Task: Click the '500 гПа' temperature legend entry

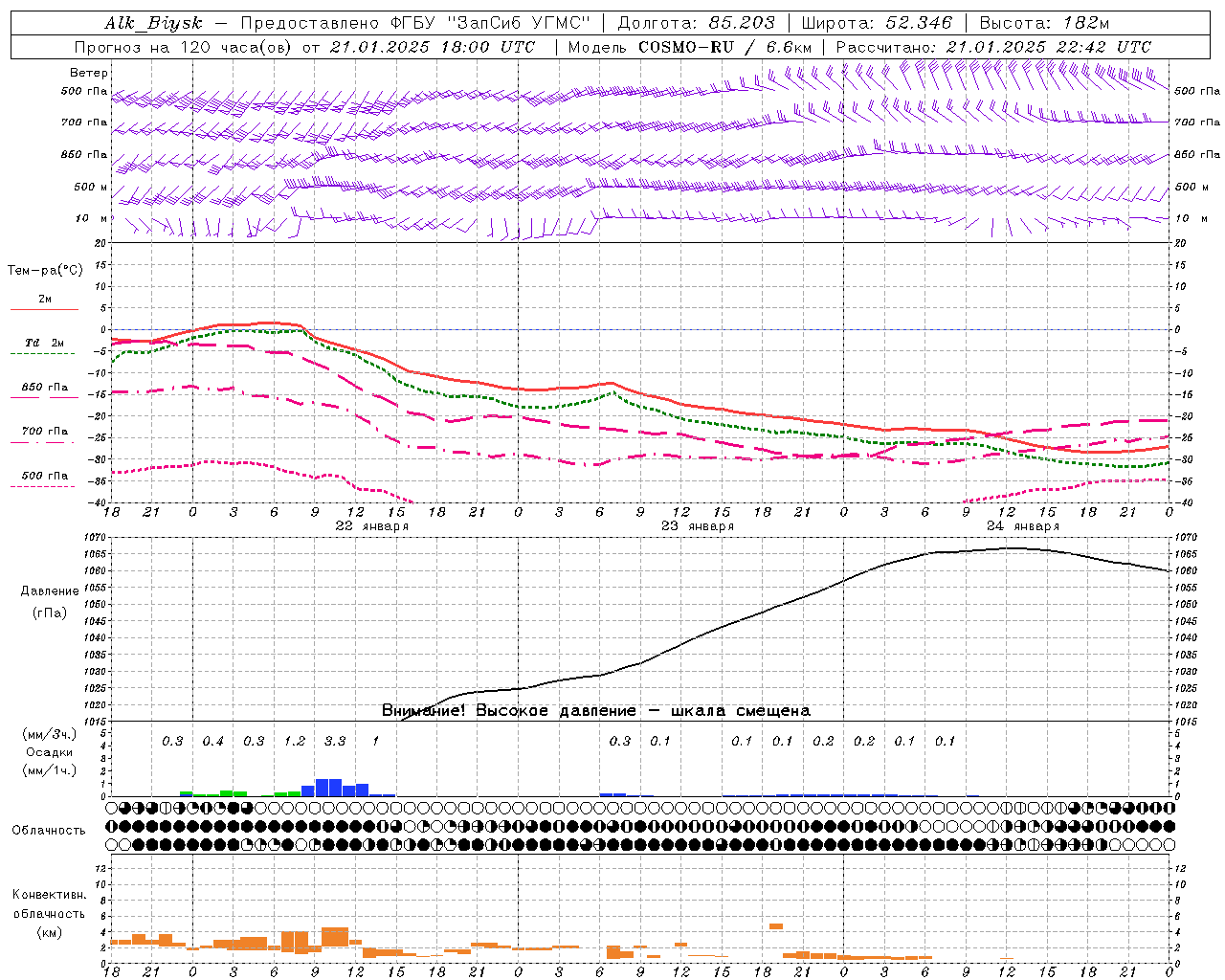Action: [x=44, y=476]
